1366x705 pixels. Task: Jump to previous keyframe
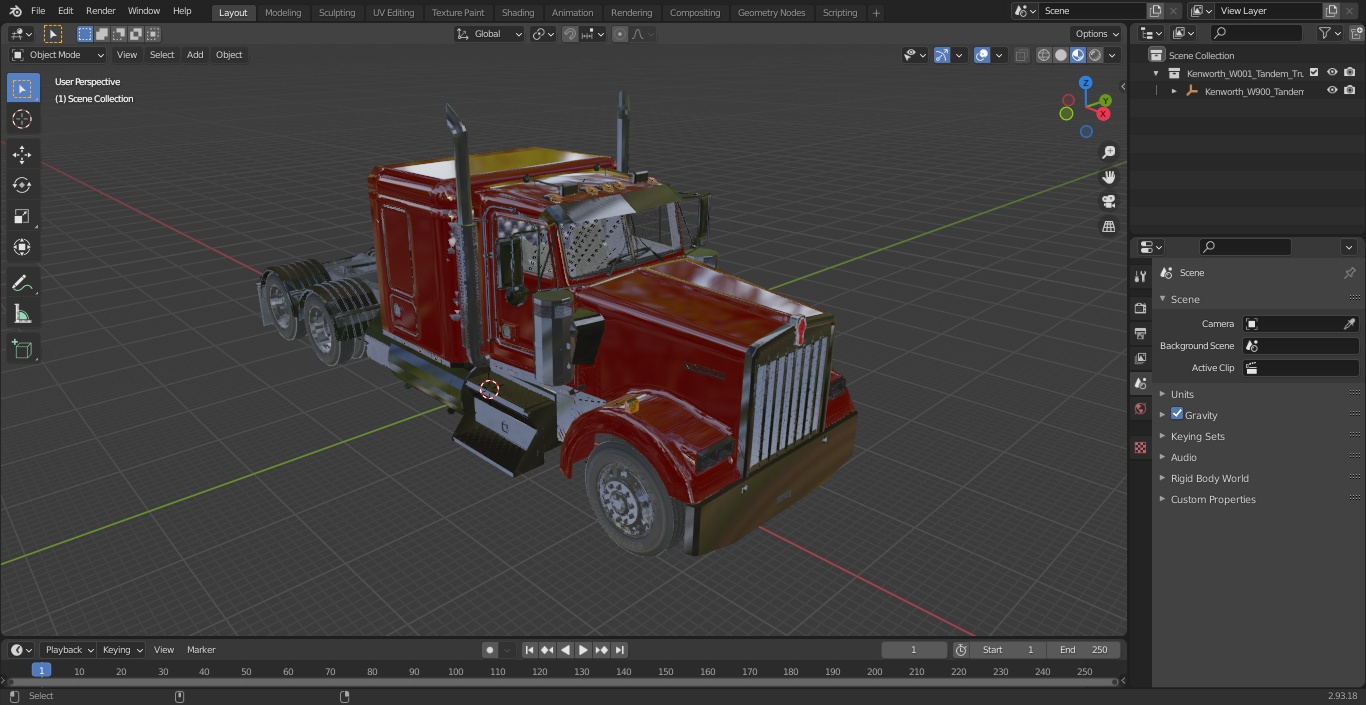point(547,650)
